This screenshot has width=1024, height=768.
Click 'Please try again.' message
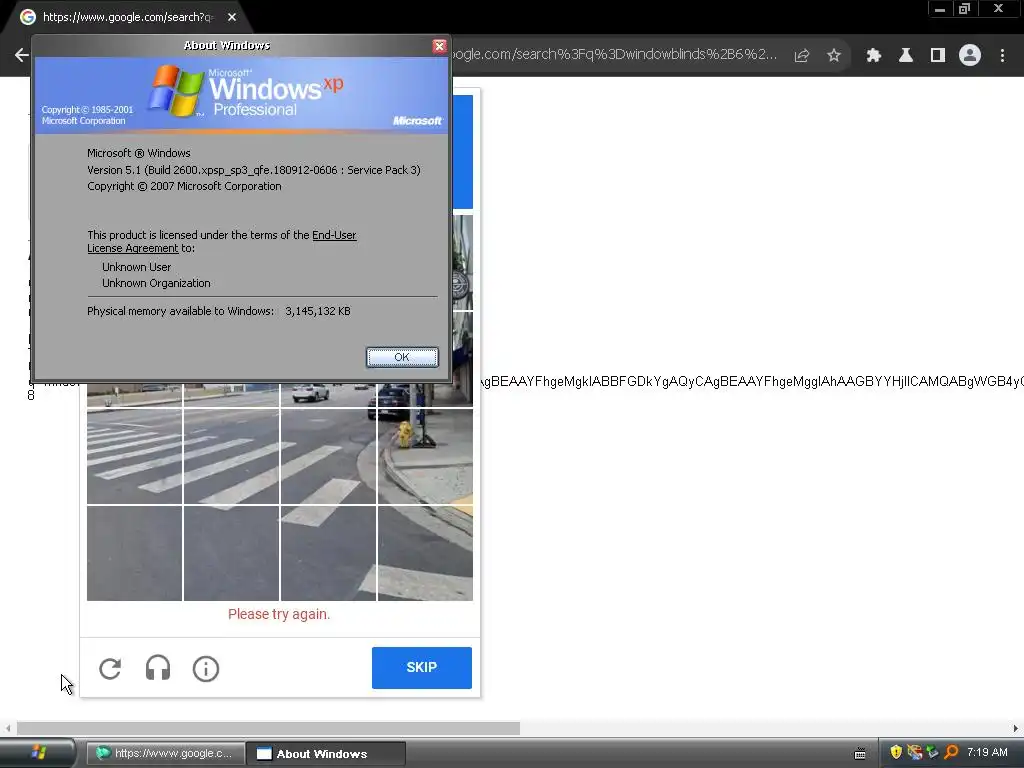279,614
